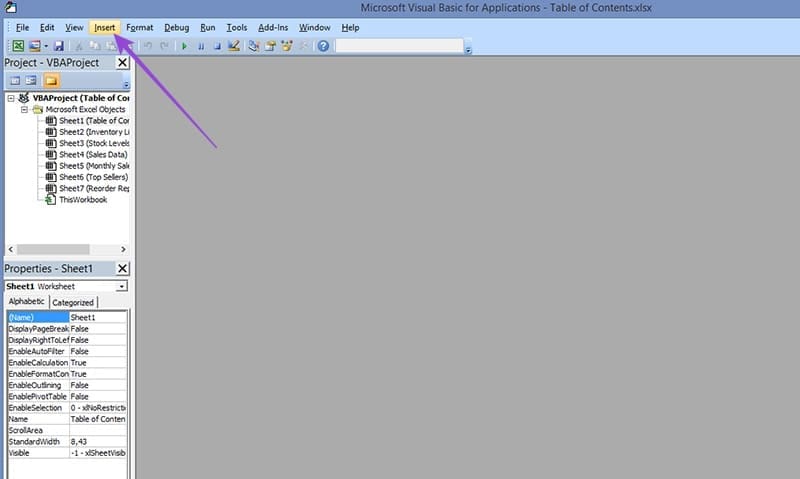This screenshot has height=479, width=800.
Task: Select VBAProject (Table of Con root item
Action: (x=81, y=98)
